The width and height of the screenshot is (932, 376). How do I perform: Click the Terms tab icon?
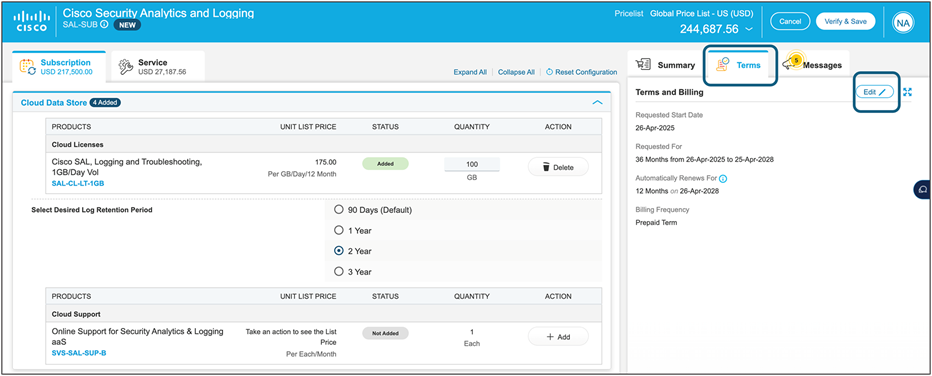[723, 64]
